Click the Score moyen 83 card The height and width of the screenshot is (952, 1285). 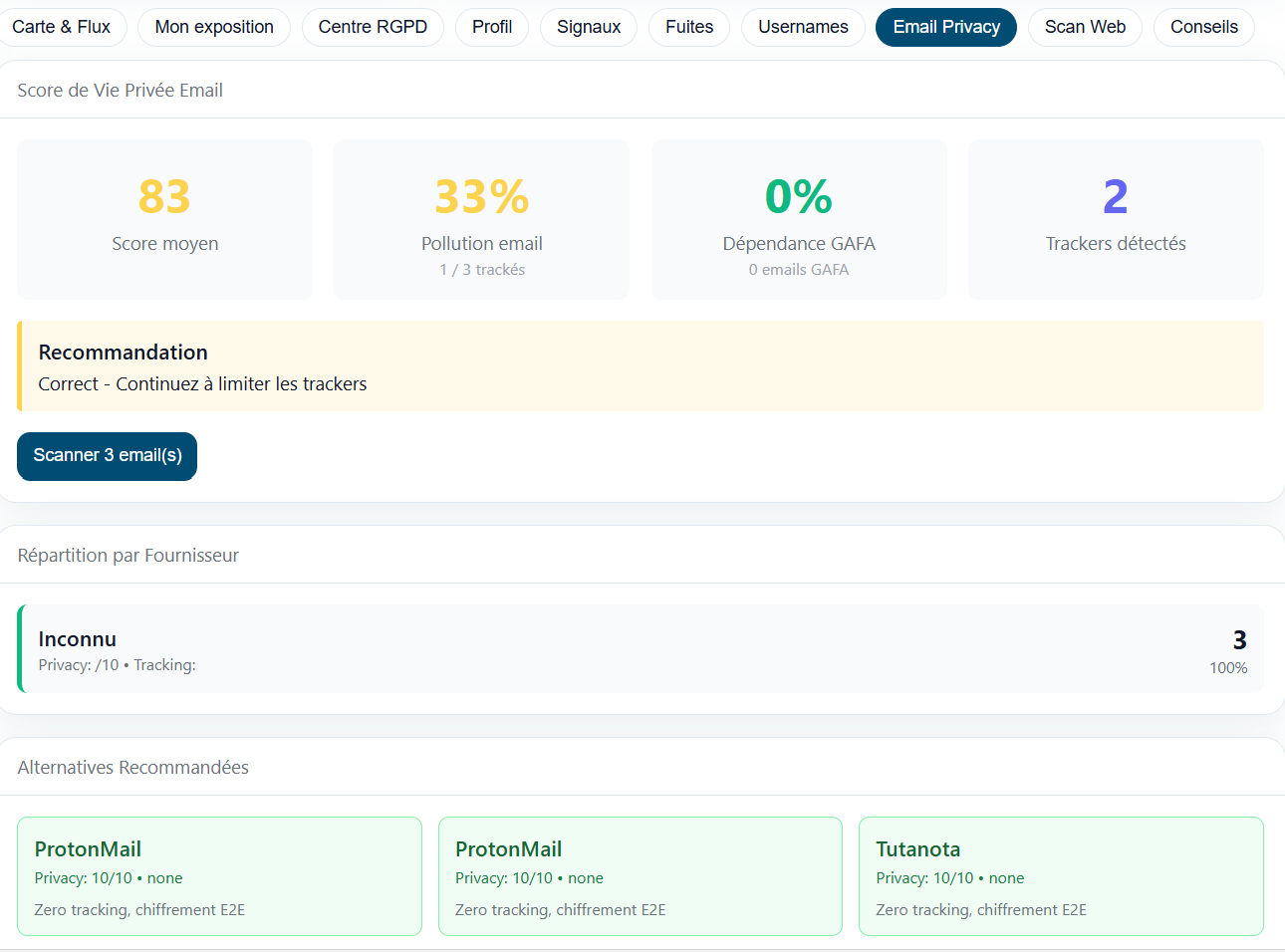click(165, 220)
